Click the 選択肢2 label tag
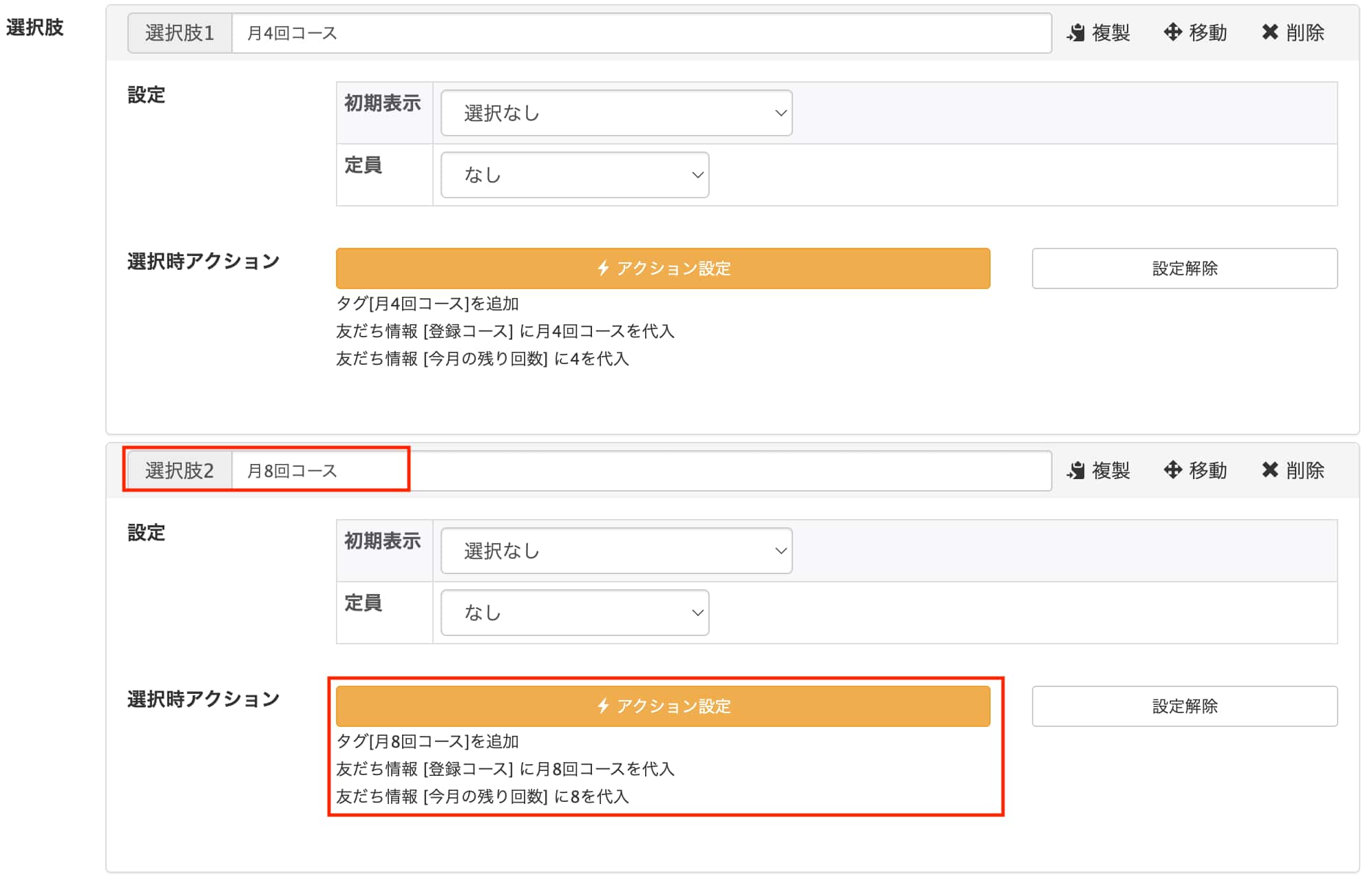Screen dimensions: 1372x877 pyautogui.click(x=180, y=471)
